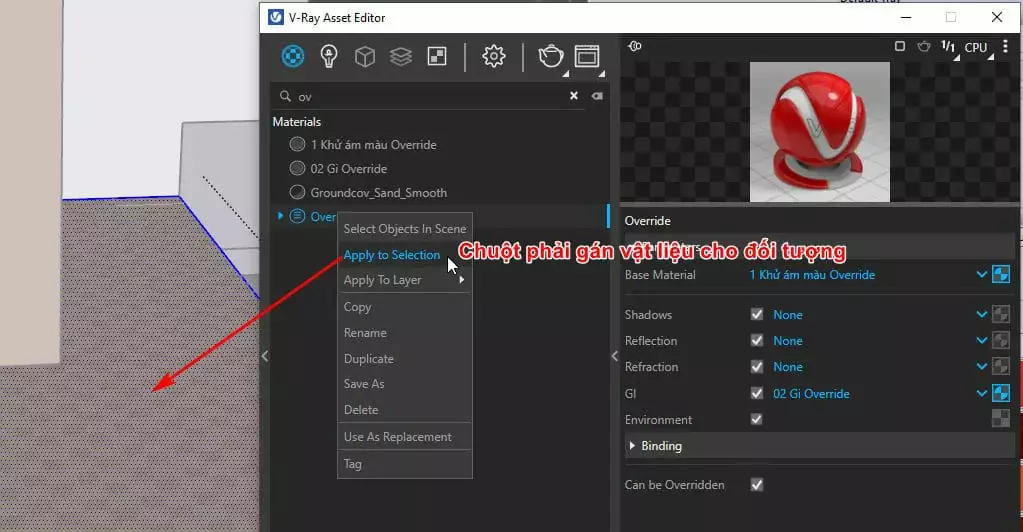Open the Textures category icon
Screen dimensions: 1023x532
[x=437, y=56]
